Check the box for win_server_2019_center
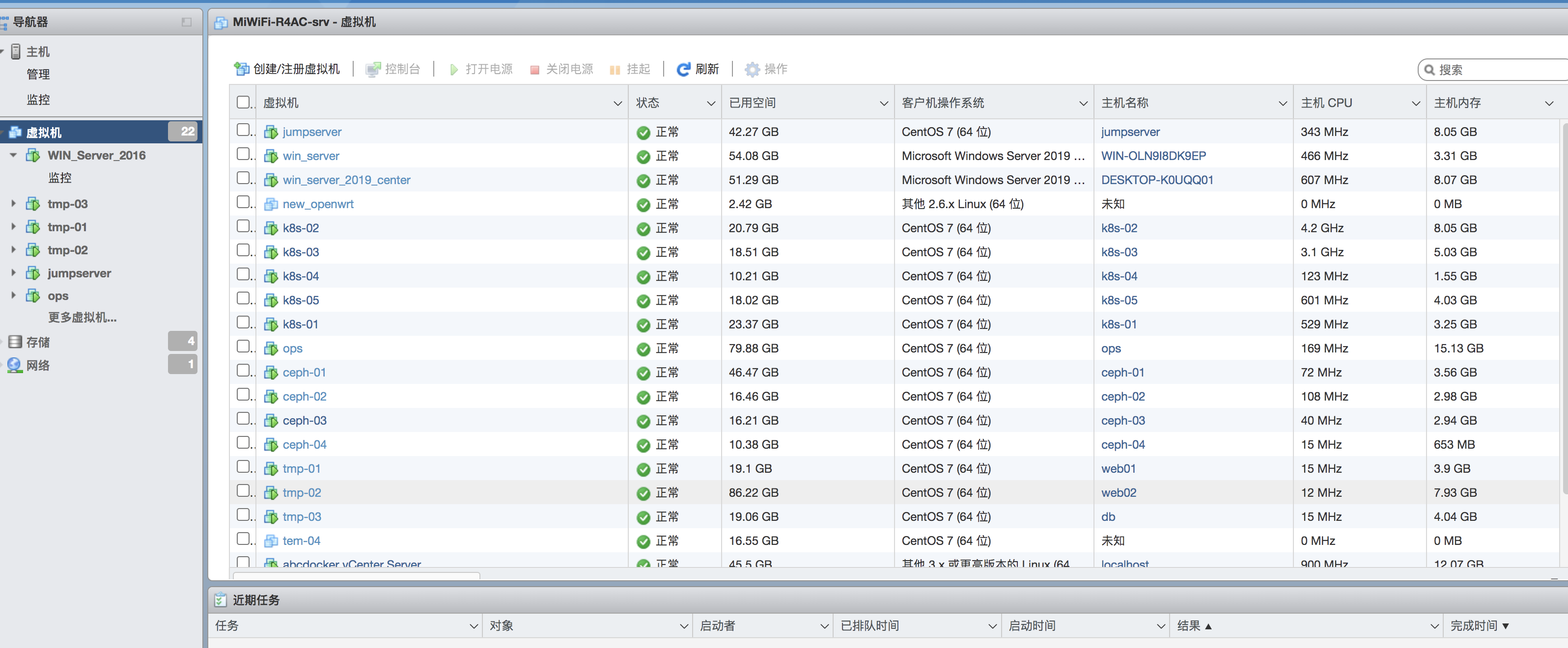This screenshot has height=648, width=1568. point(244,178)
